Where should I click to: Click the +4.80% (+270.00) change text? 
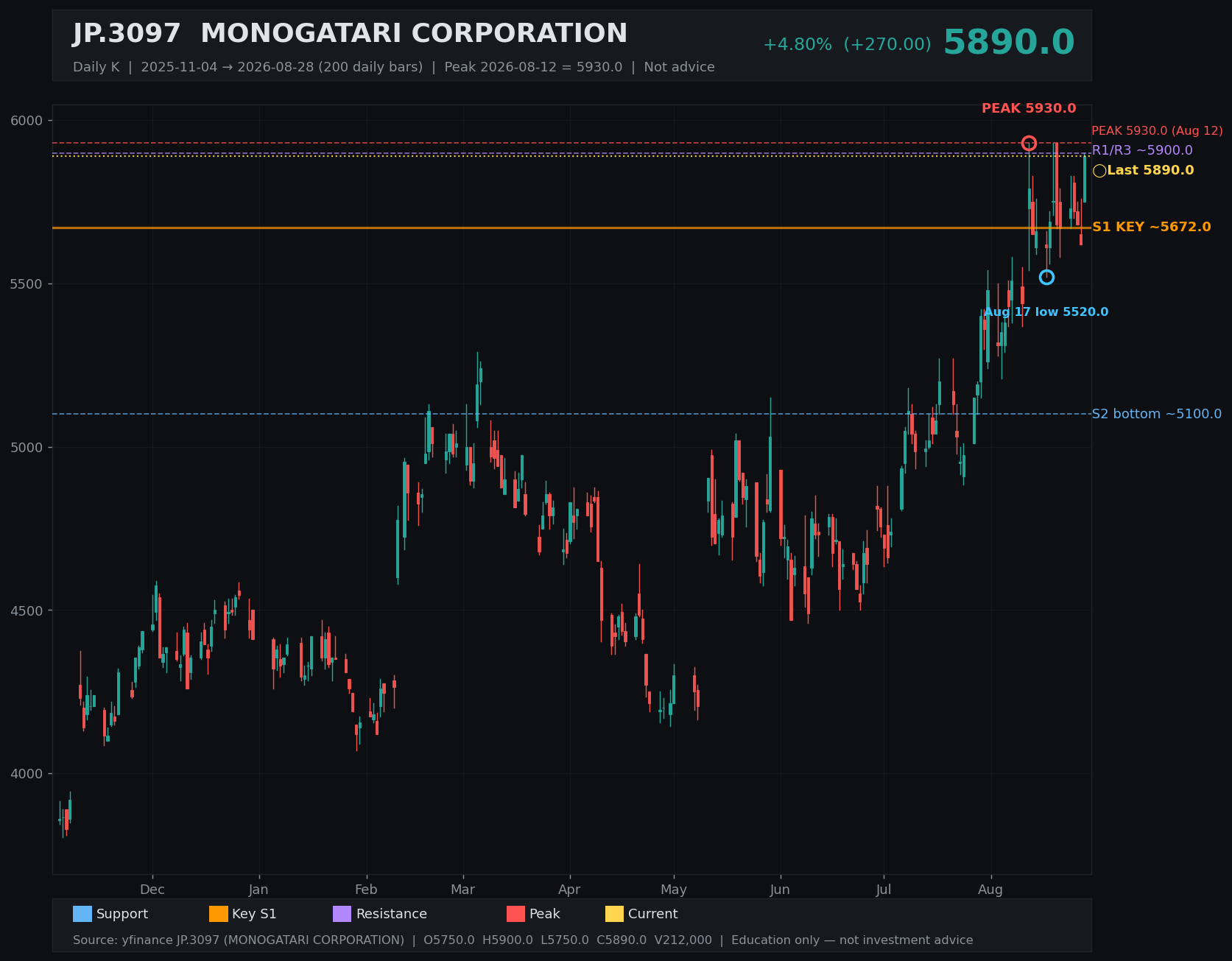(x=847, y=45)
